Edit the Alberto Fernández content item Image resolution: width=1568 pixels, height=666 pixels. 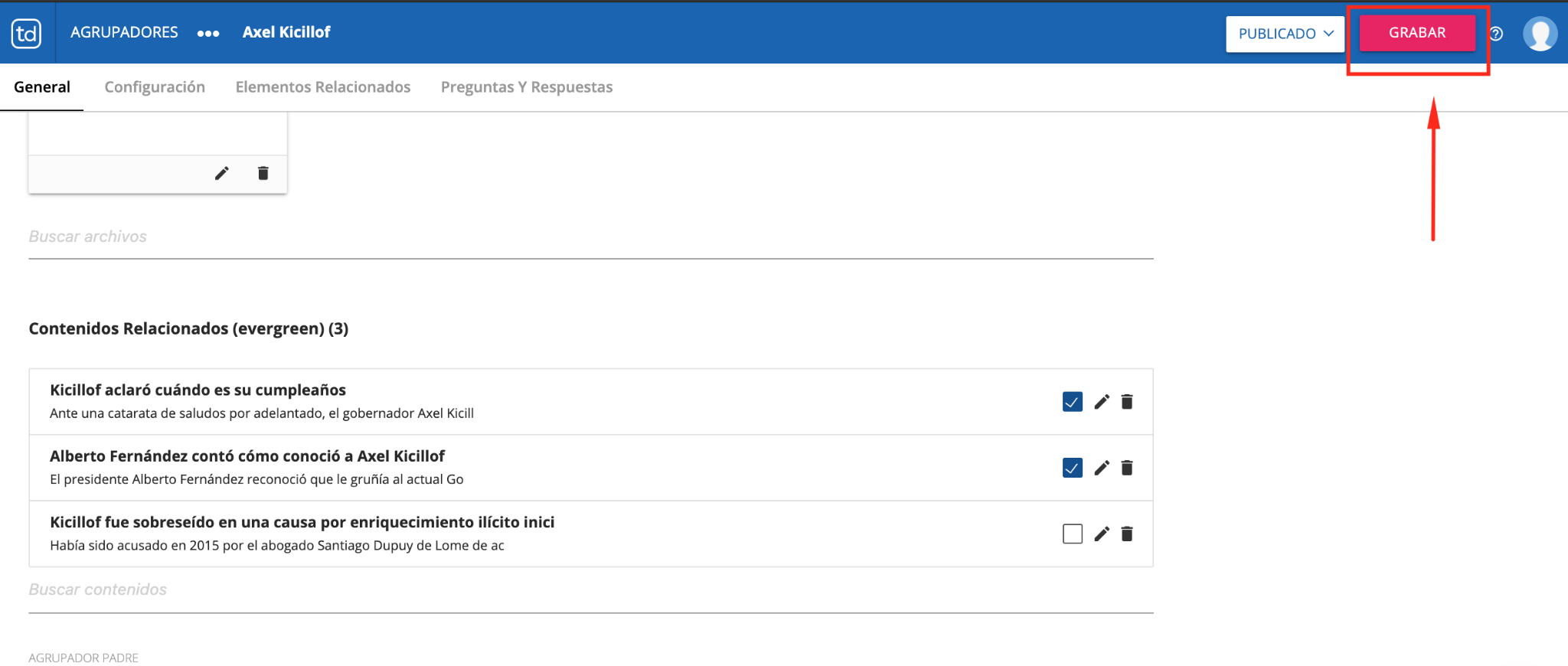click(1101, 468)
